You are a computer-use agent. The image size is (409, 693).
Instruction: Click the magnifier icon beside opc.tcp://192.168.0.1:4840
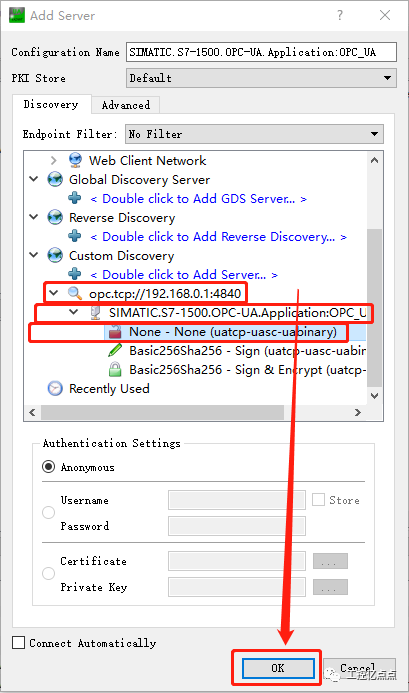tap(75, 293)
